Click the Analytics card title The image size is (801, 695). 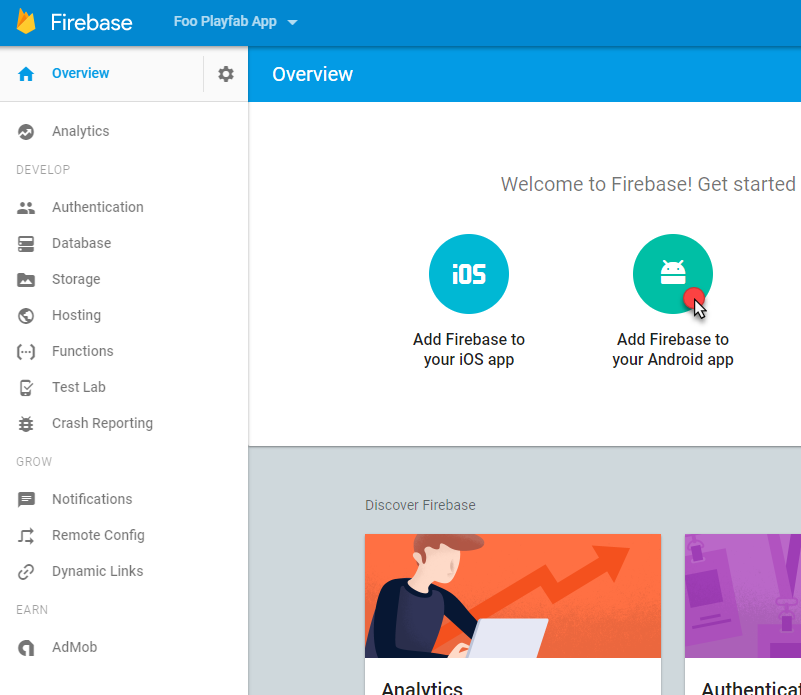coord(422,687)
